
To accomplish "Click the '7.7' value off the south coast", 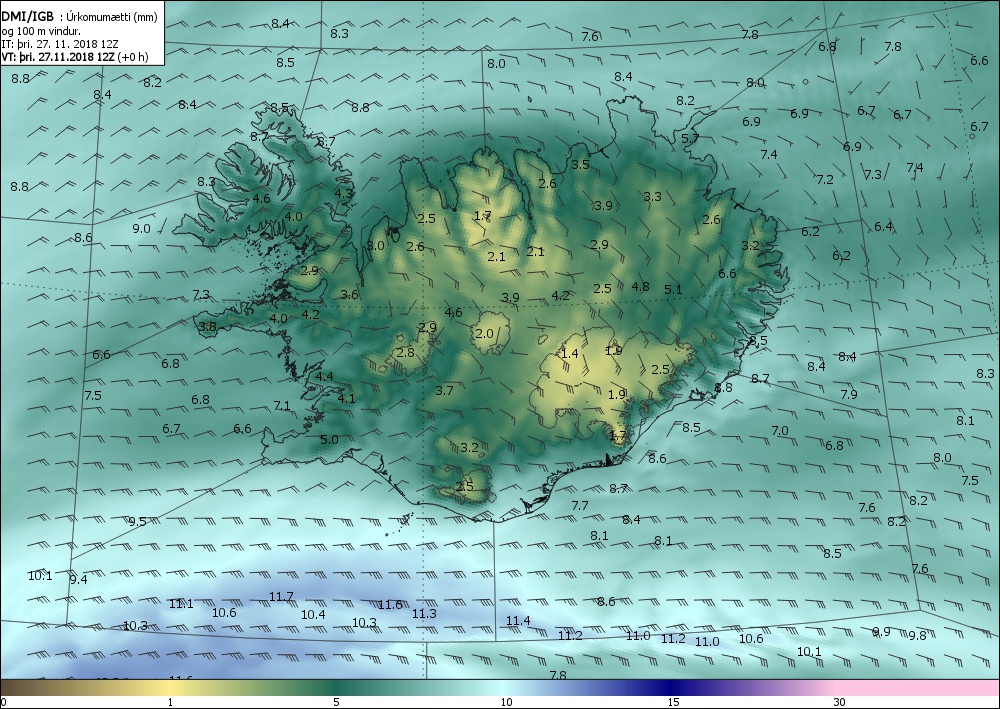I will (x=580, y=506).
